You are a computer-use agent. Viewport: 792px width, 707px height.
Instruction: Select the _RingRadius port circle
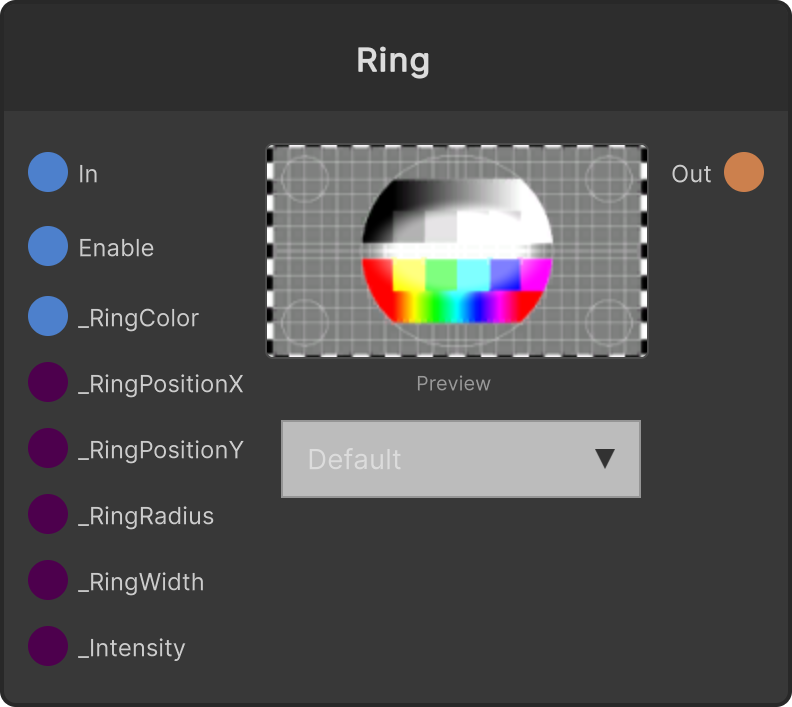click(x=48, y=514)
